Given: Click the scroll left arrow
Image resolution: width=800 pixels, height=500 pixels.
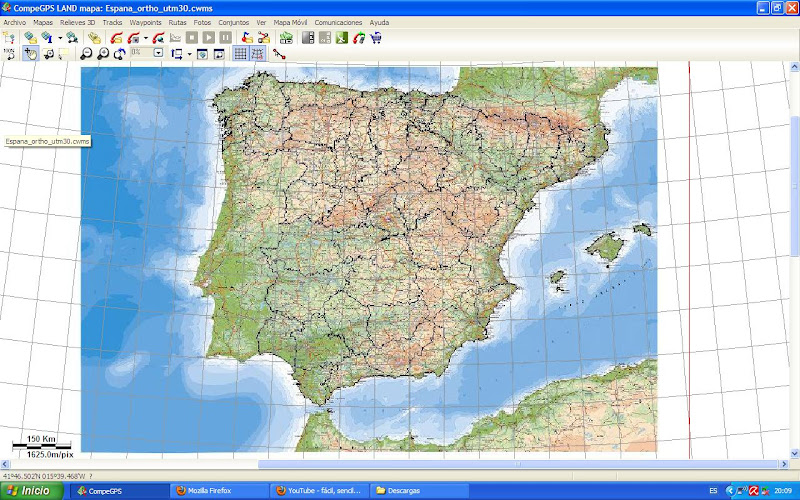Looking at the screenshot, I should pos(5,464).
